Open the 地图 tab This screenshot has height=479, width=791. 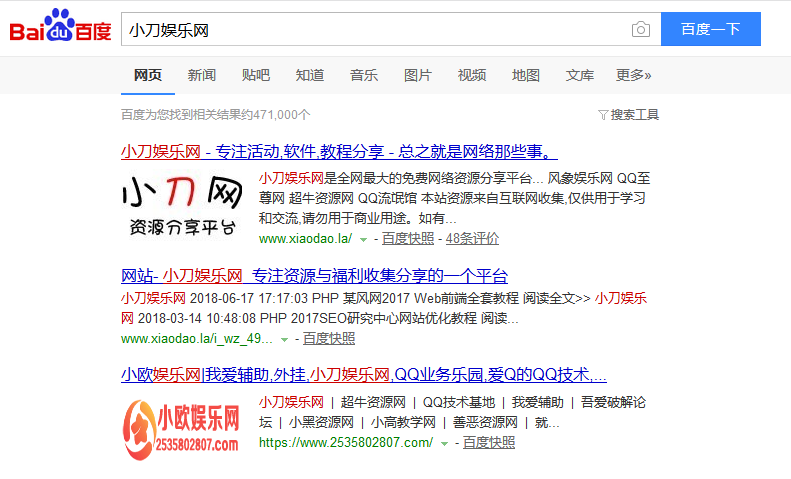(526, 75)
